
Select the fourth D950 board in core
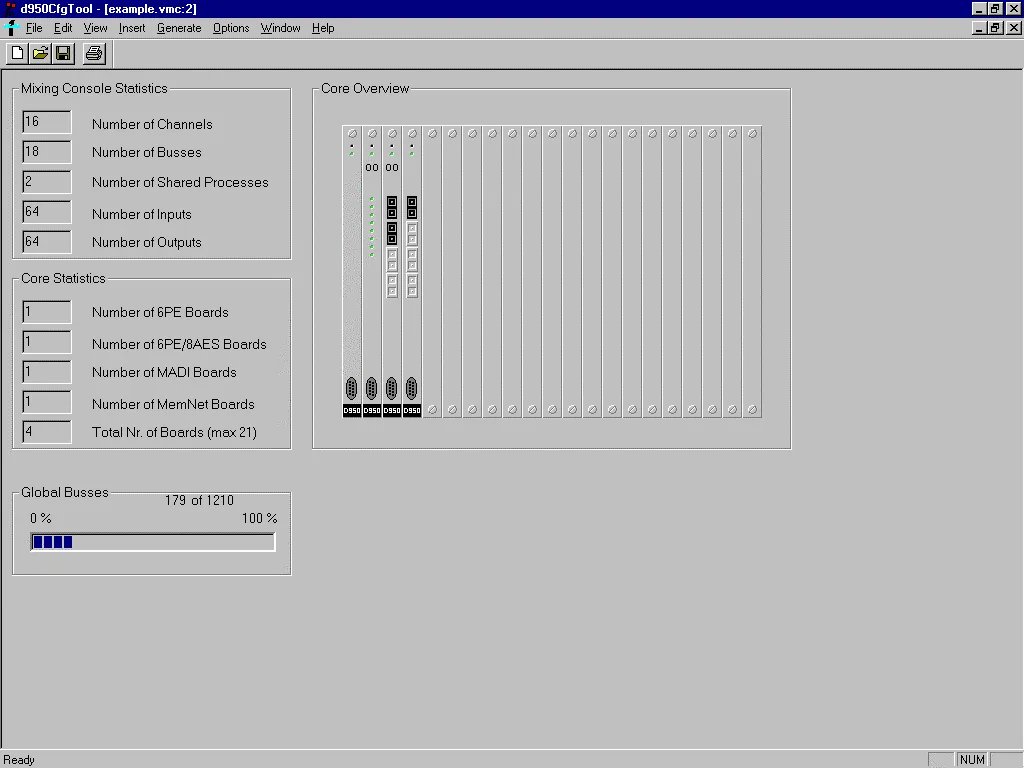(412, 272)
